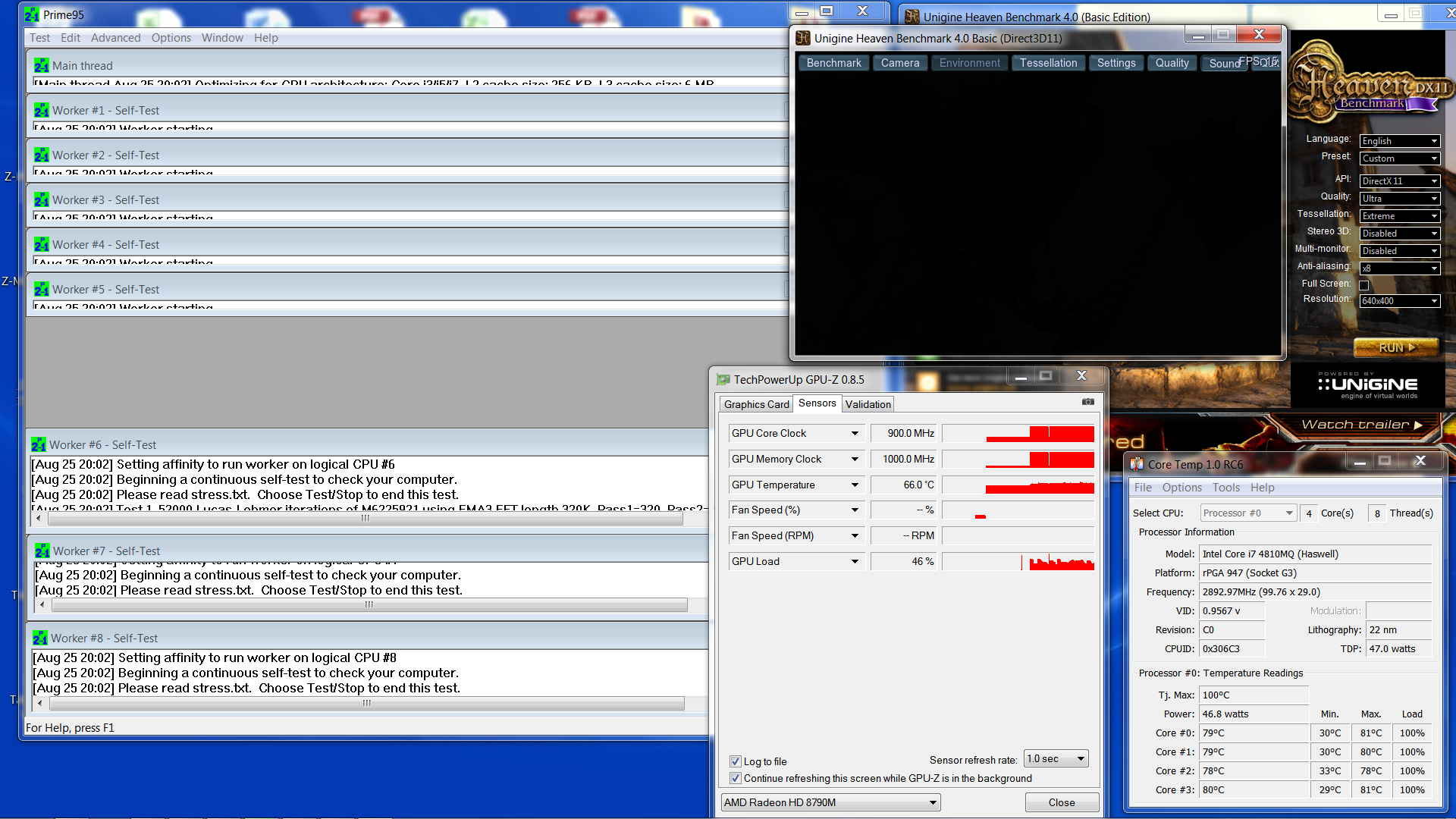Open the Sensor refresh rate dropdown
This screenshot has height=819, width=1456.
[1056, 758]
